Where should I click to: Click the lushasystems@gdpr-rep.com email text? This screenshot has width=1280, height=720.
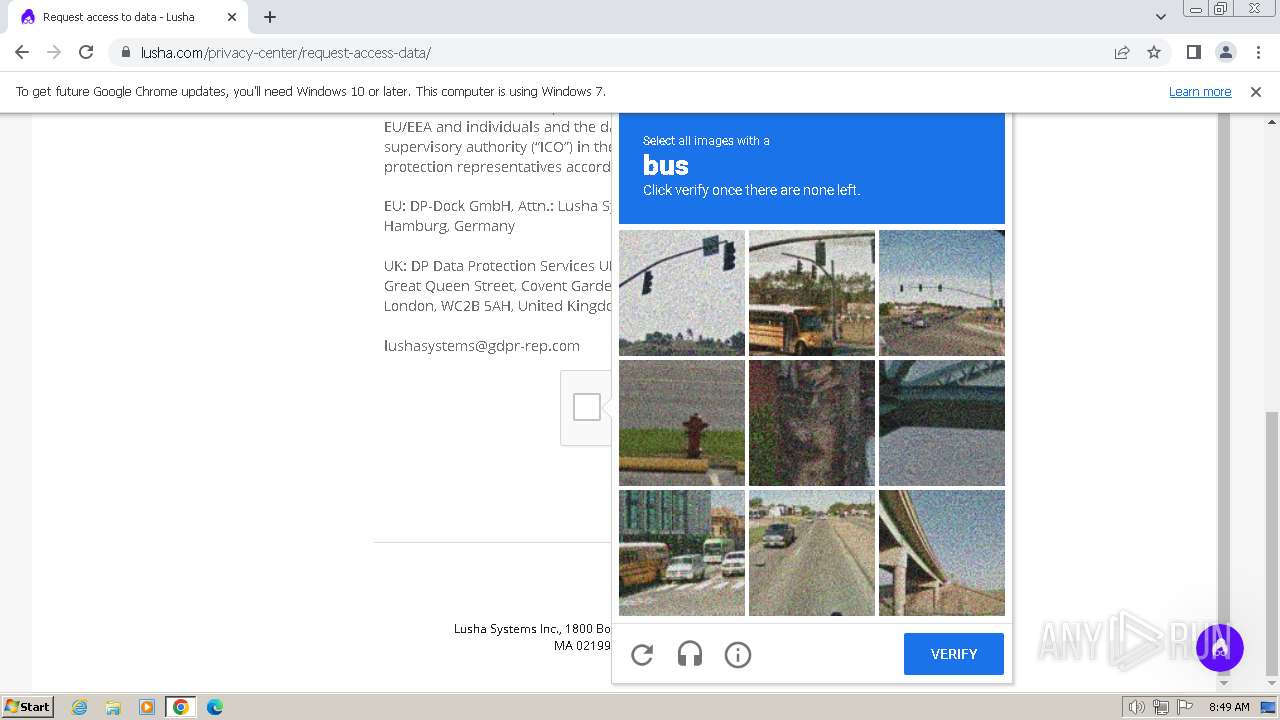pyautogui.click(x=482, y=346)
